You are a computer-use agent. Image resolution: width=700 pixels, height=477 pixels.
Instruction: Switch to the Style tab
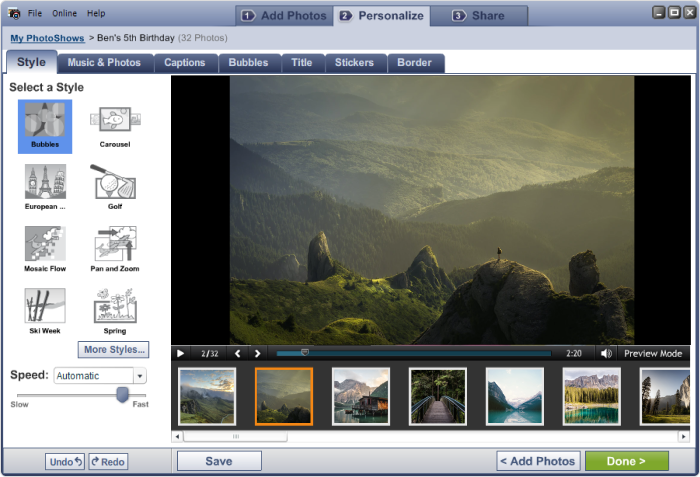31,62
